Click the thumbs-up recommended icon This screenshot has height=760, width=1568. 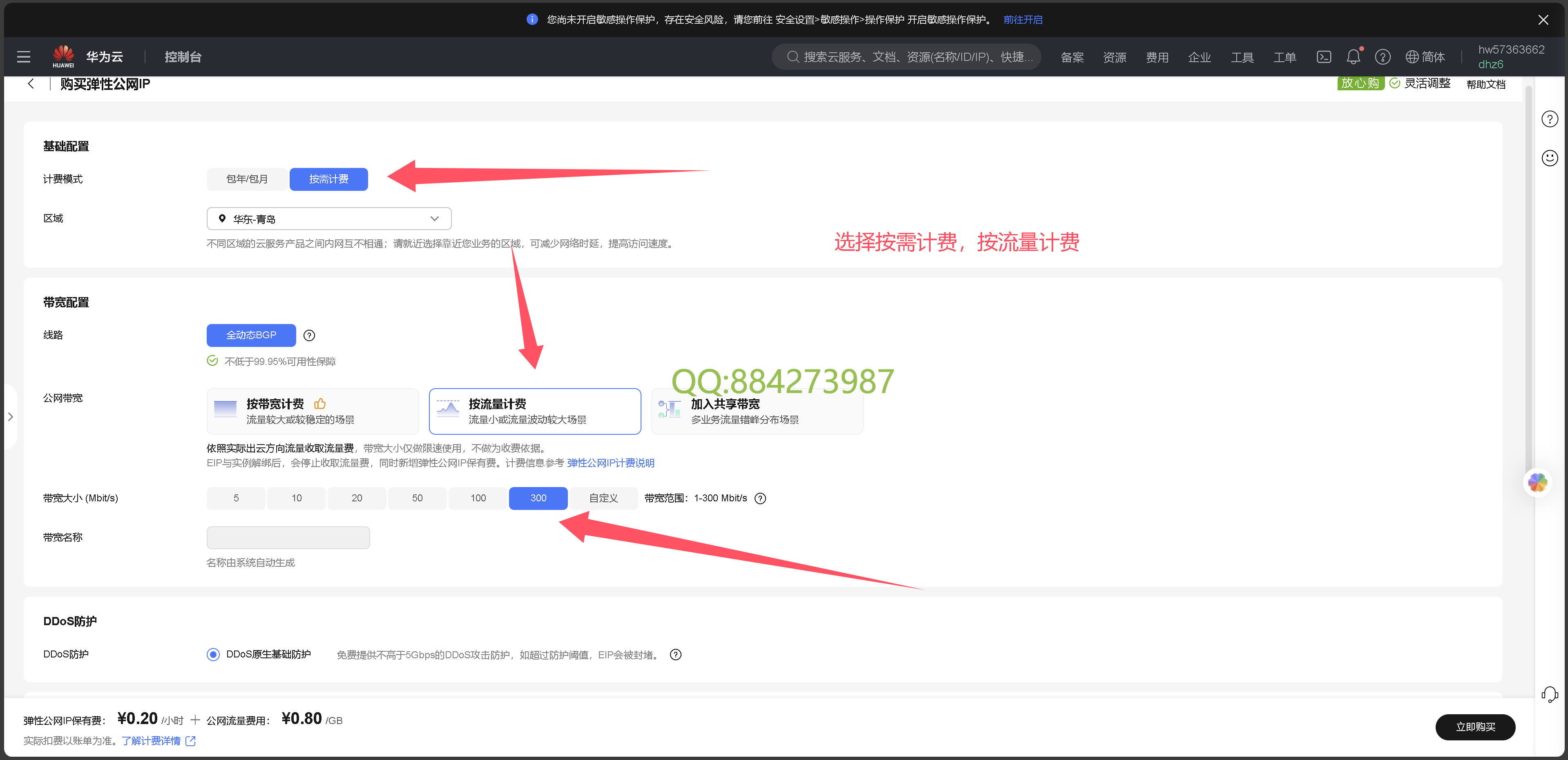click(319, 404)
